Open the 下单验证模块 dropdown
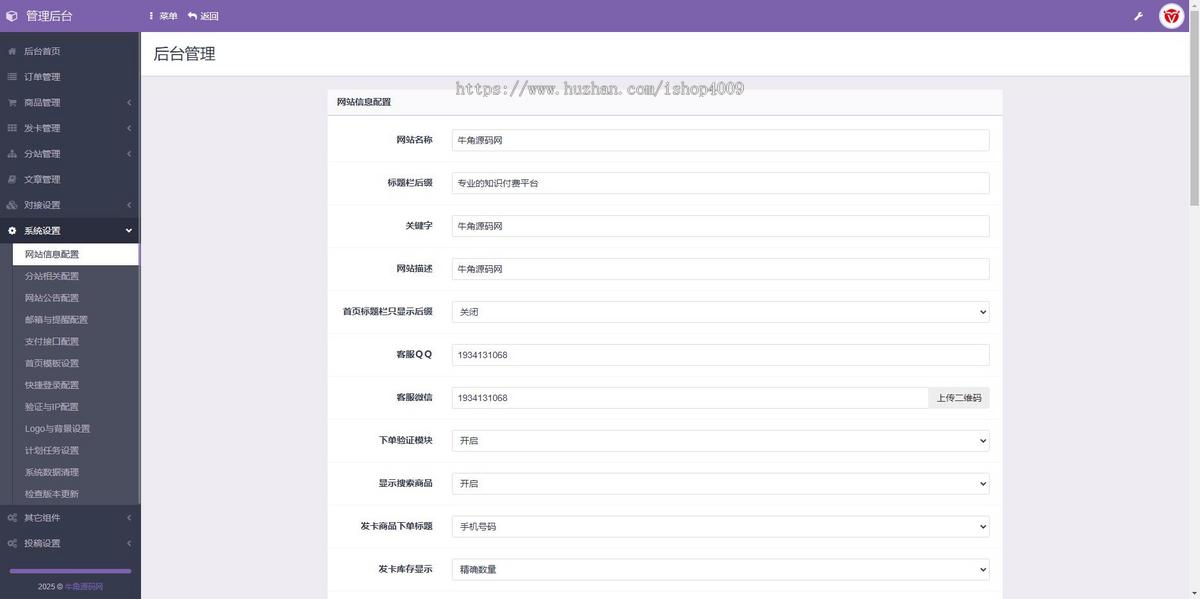The image size is (1200, 599). point(720,440)
